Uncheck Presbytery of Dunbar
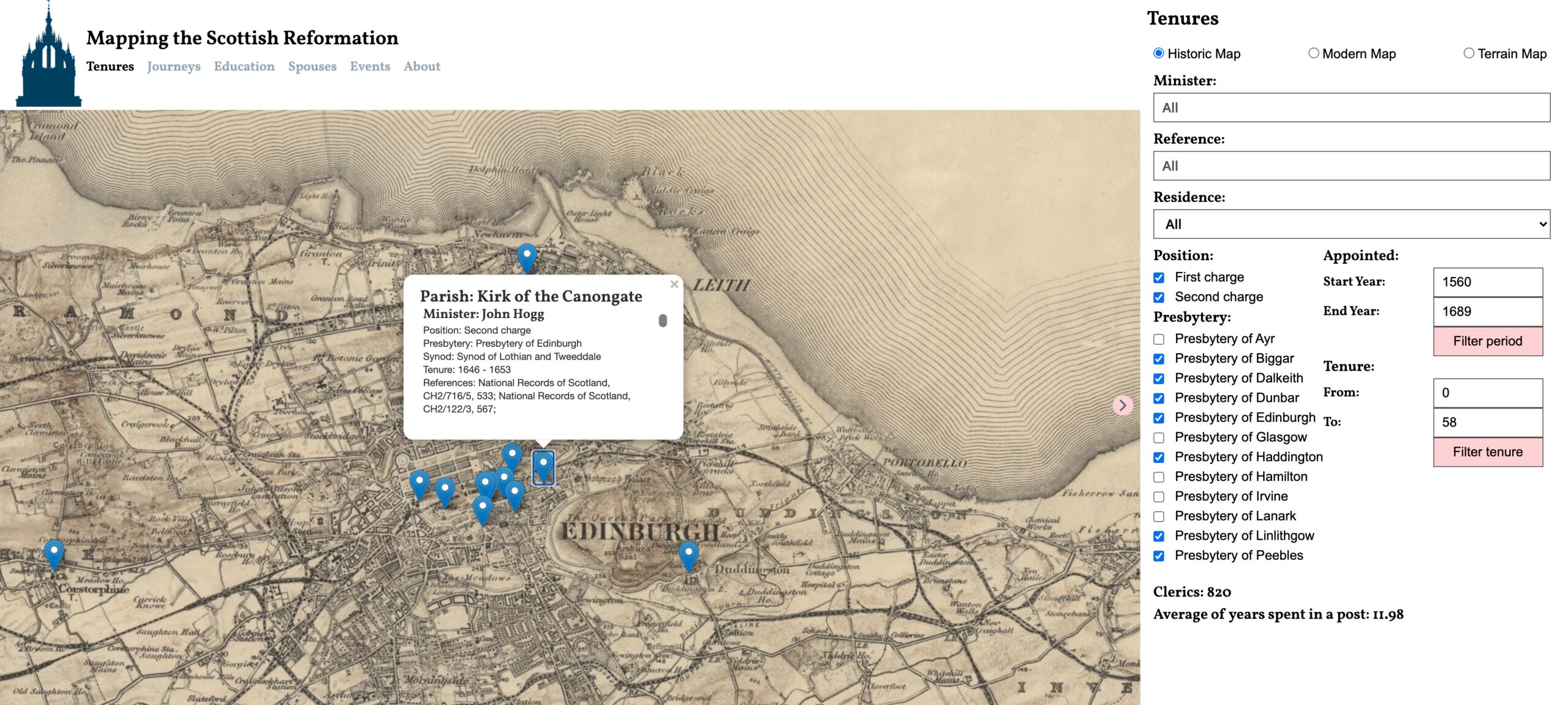Viewport: 1568px width, 705px height. pos(1159,398)
